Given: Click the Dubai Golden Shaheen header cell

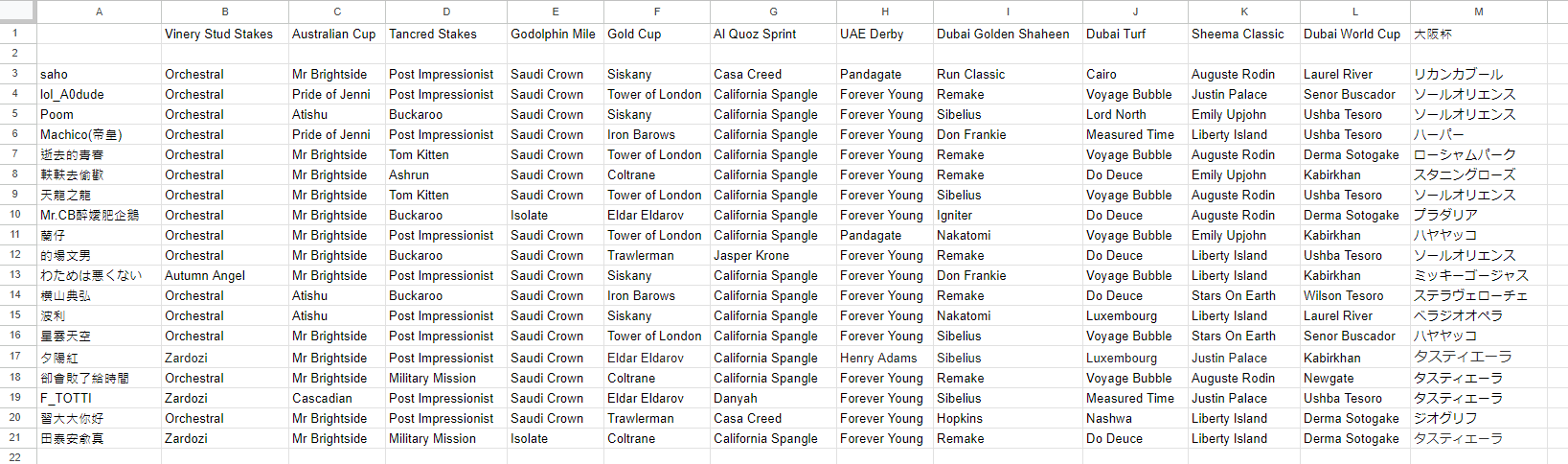Looking at the screenshot, I should [x=1008, y=34].
